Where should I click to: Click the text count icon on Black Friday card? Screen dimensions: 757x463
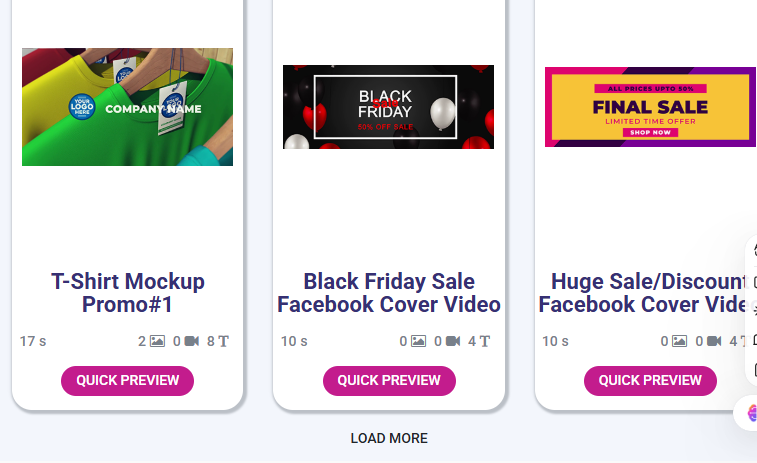(484, 341)
